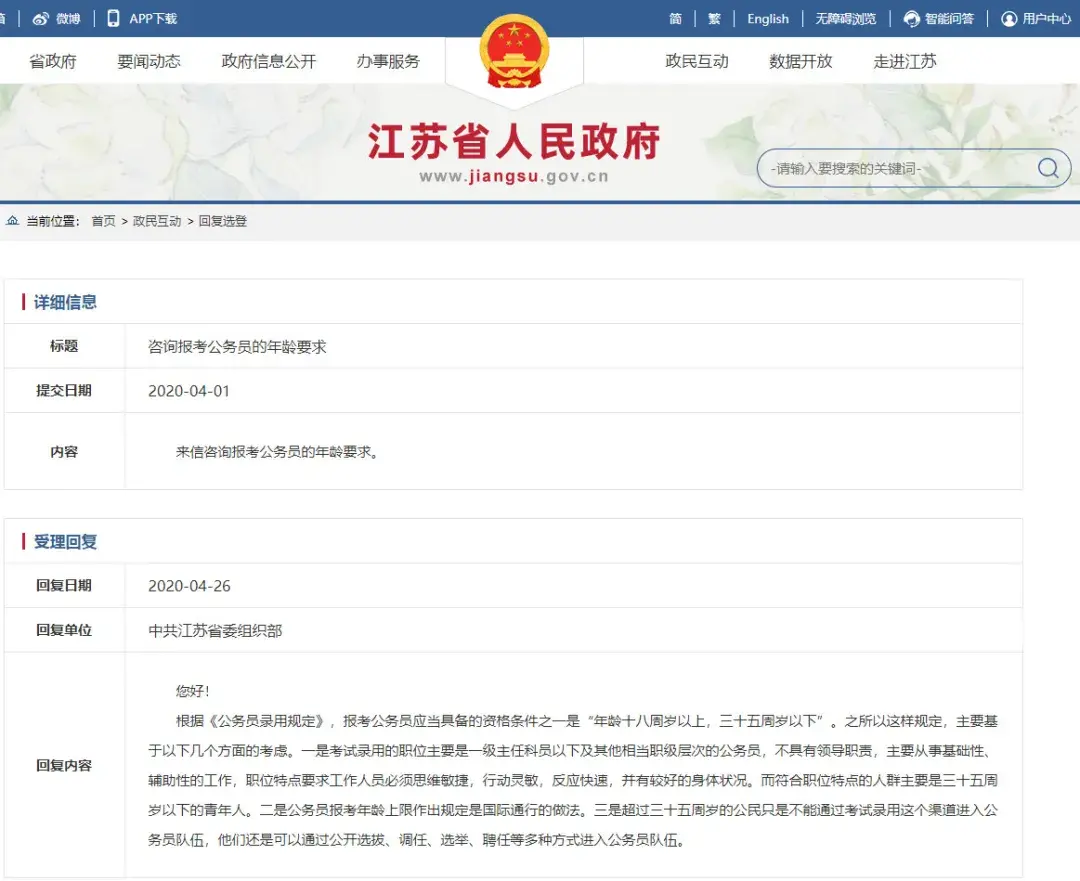Image resolution: width=1080 pixels, height=881 pixels.
Task: Go to the 要闻动态 navigation item
Action: point(149,61)
